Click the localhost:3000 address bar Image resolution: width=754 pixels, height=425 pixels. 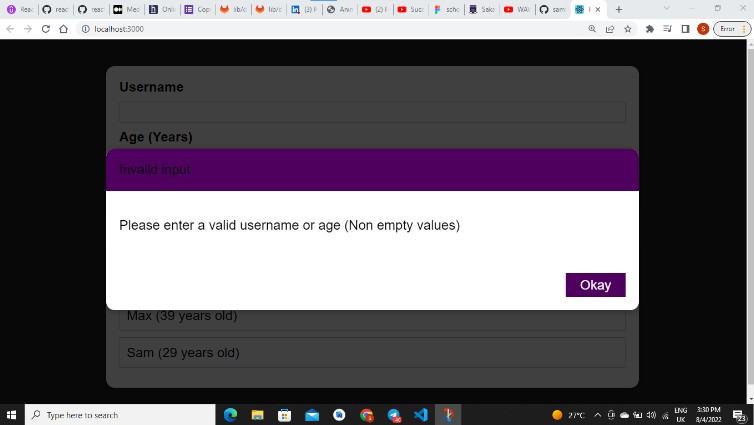(300, 29)
